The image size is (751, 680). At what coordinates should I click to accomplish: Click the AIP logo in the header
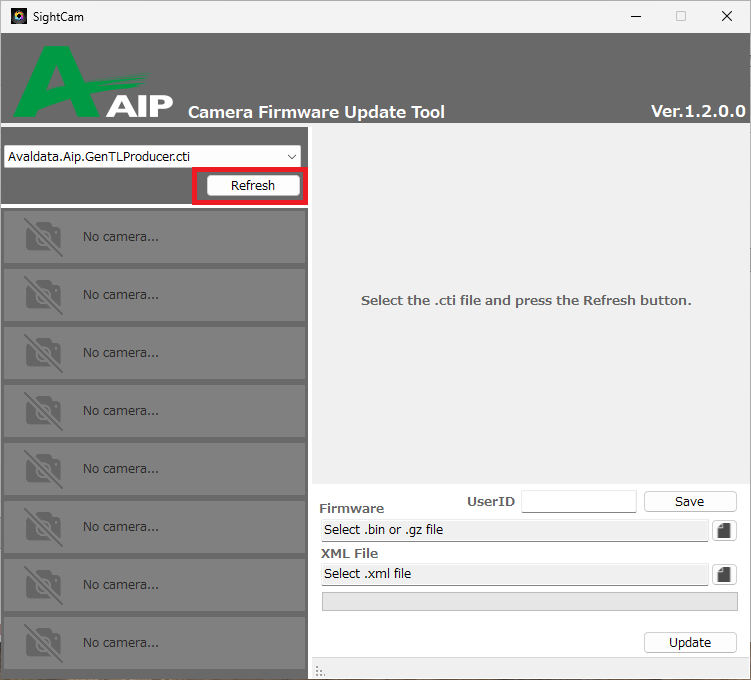[x=92, y=81]
